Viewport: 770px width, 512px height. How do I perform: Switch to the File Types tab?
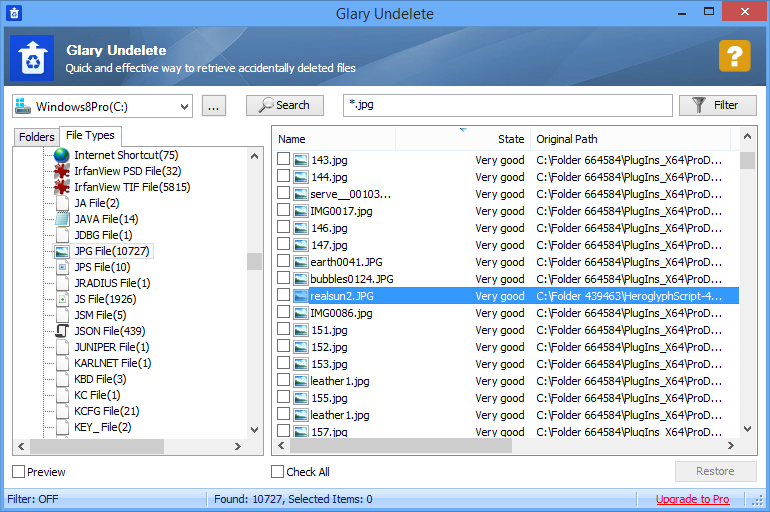(90, 135)
